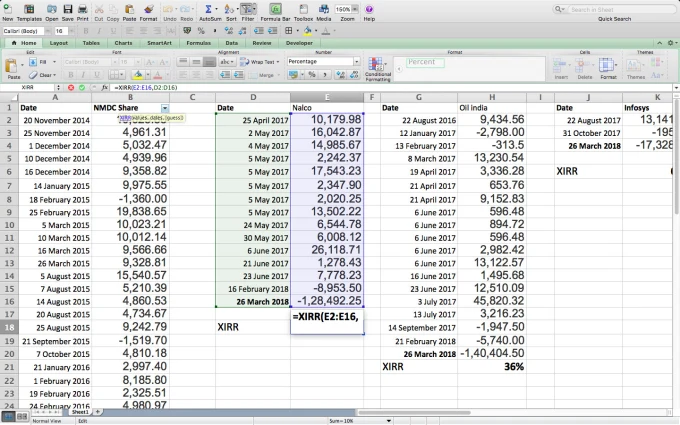Select column D header
The height and width of the screenshot is (425, 680).
253,97
